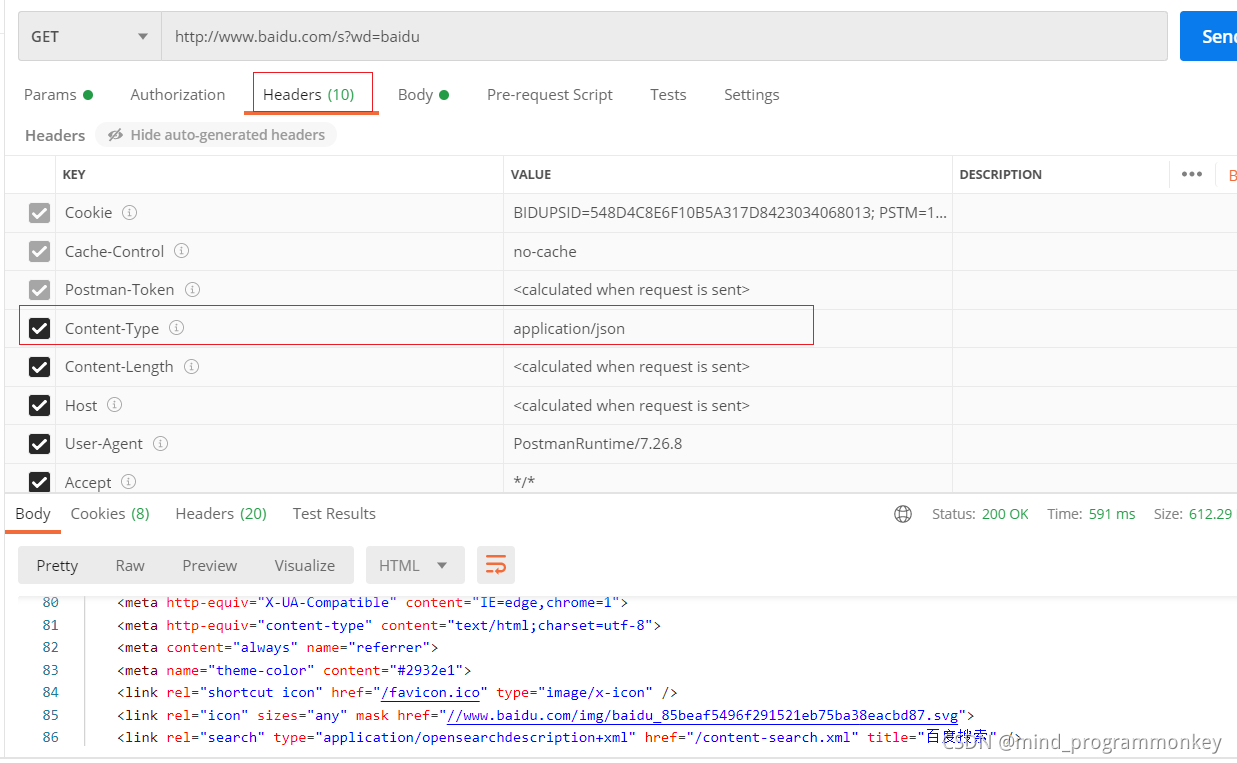Click the 591 ms response time
The width and height of the screenshot is (1237, 763).
point(1112,514)
